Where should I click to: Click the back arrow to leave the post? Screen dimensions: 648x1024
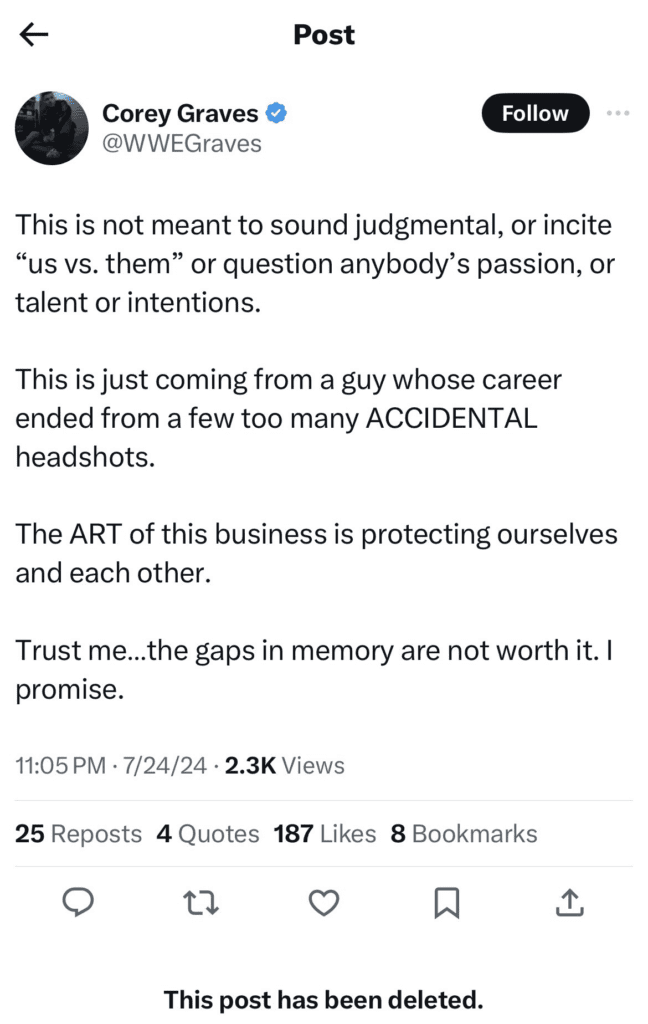click(33, 34)
